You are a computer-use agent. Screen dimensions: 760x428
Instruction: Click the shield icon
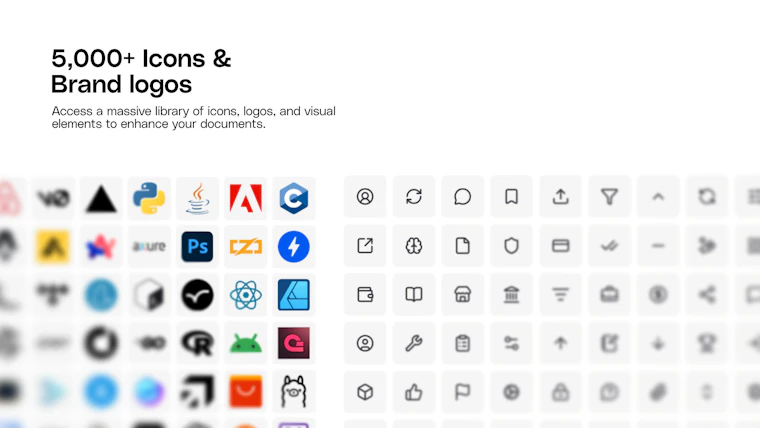coord(511,246)
